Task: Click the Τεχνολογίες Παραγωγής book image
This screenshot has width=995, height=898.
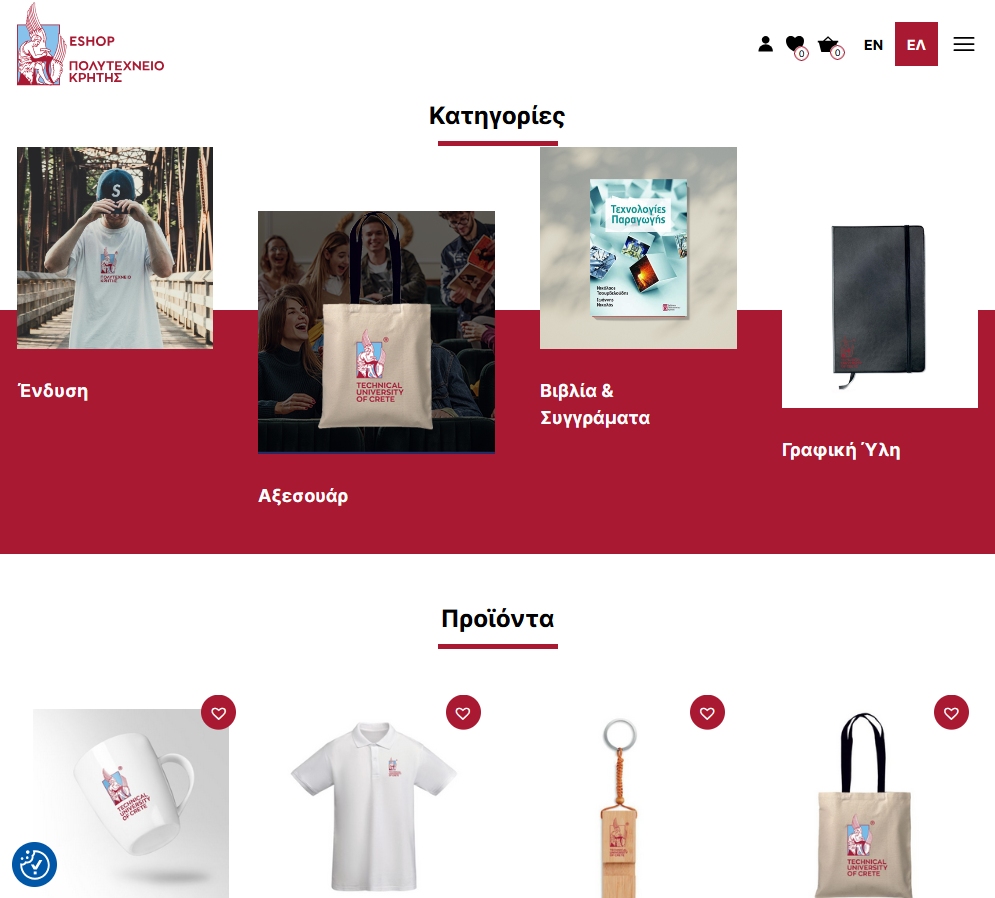Action: tap(638, 248)
